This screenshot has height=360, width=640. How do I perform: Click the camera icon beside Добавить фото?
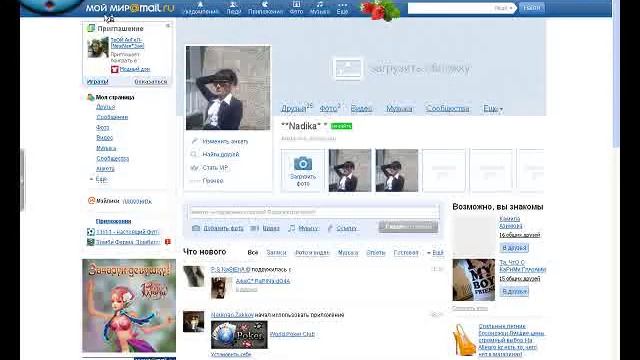click(x=196, y=228)
